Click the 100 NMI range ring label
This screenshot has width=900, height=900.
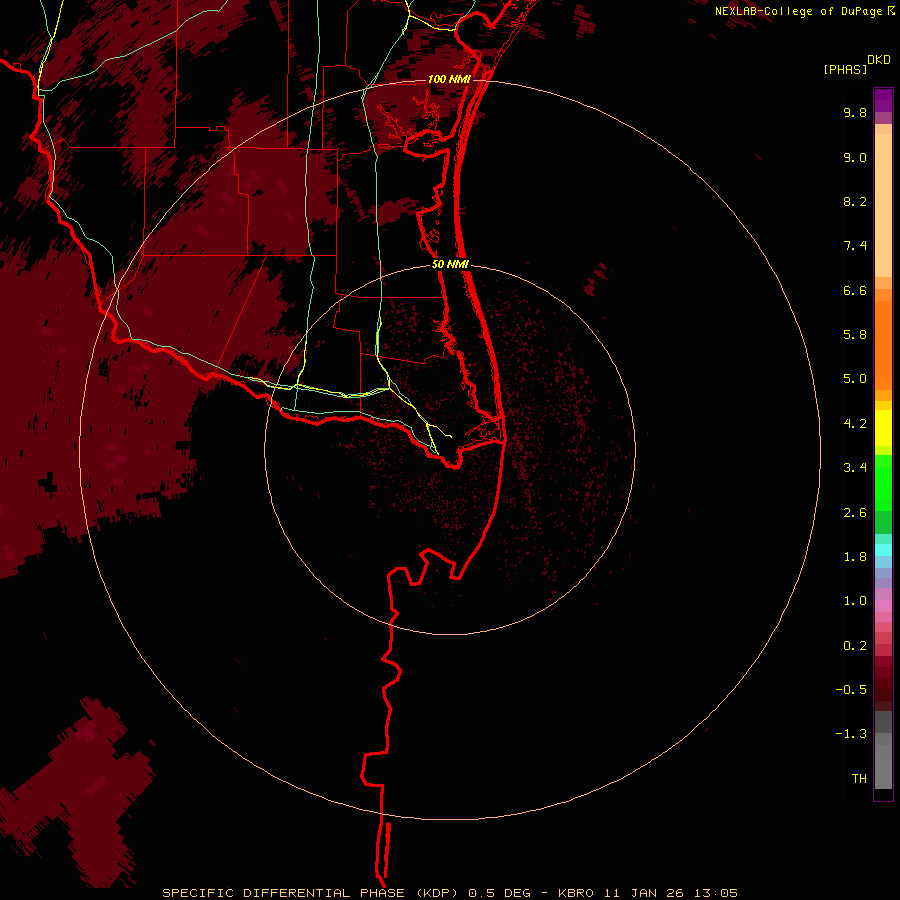click(x=449, y=79)
